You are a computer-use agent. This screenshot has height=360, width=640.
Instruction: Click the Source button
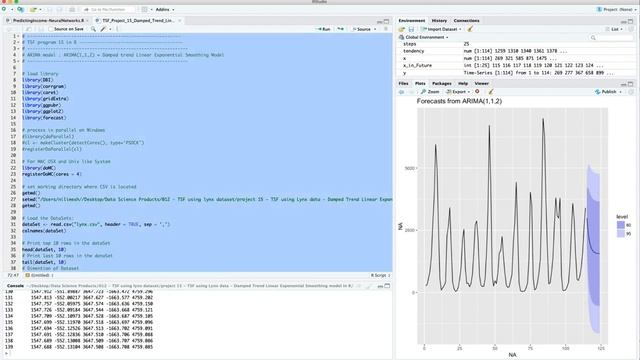point(362,29)
